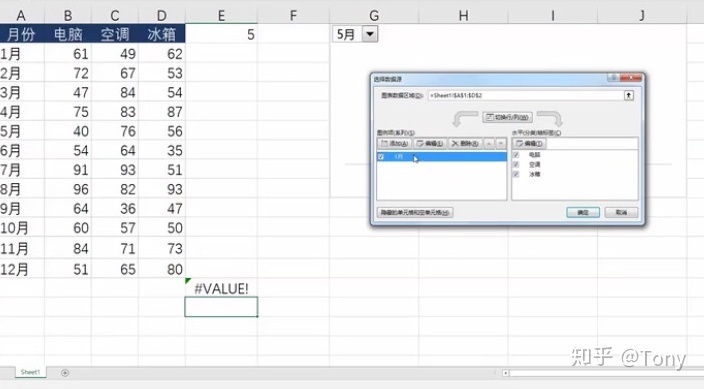Click the 10月 row label cell
Screen dimensions: 704x389
pos(22,228)
